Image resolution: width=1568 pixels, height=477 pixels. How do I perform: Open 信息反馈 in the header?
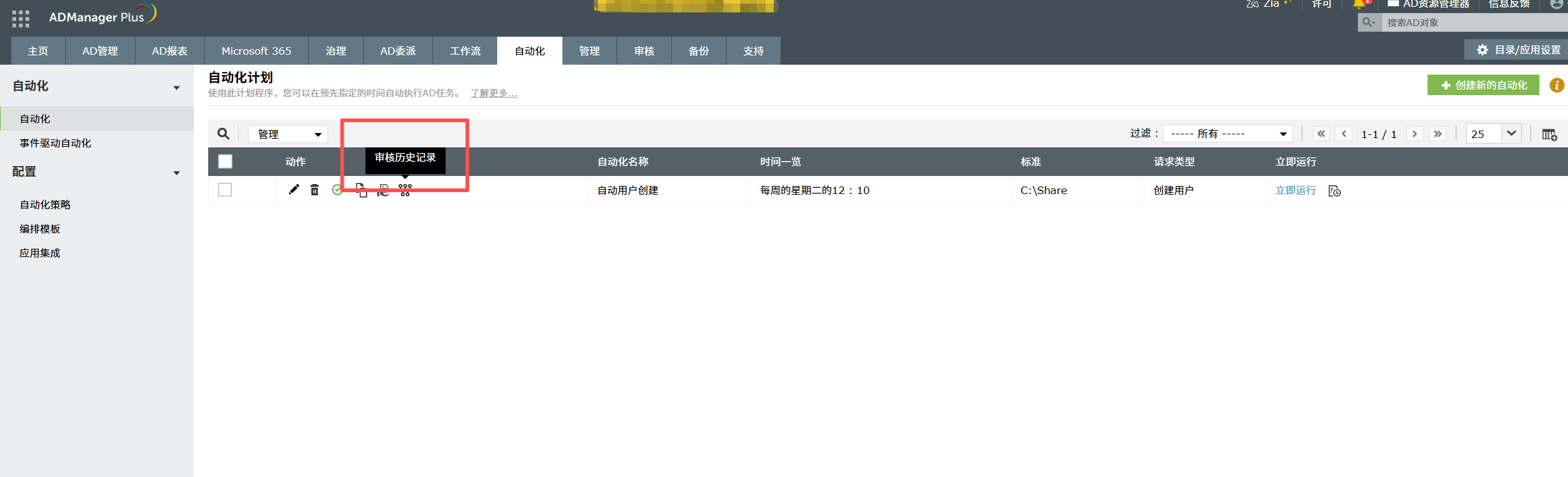click(x=1510, y=4)
